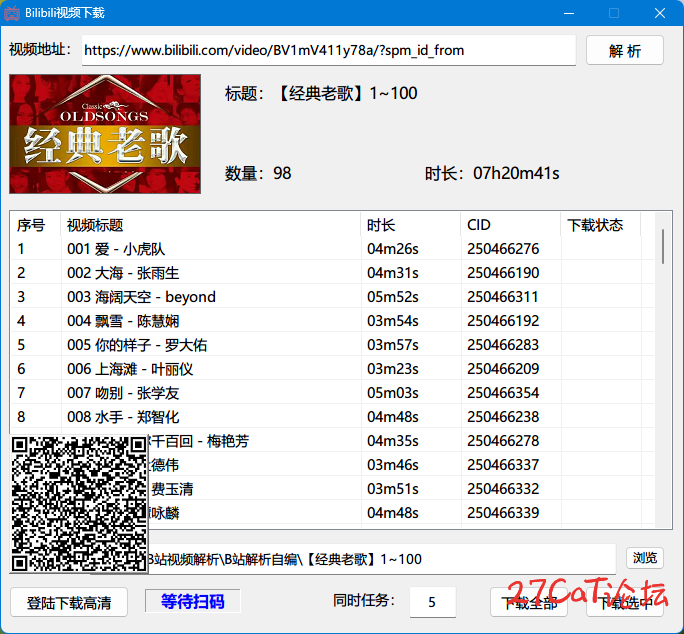Select row 001 爱 - 小虎队
Screen dimensions: 684x634
(332, 249)
